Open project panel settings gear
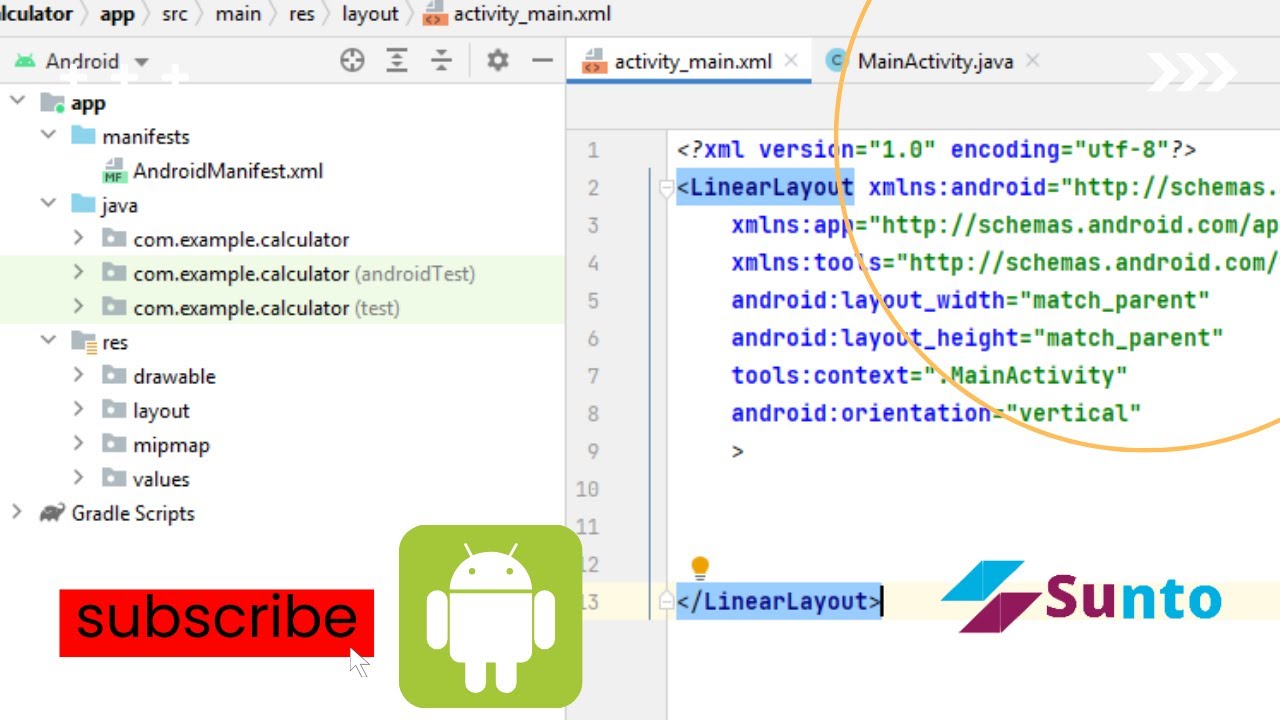The image size is (1280, 720). 497,61
